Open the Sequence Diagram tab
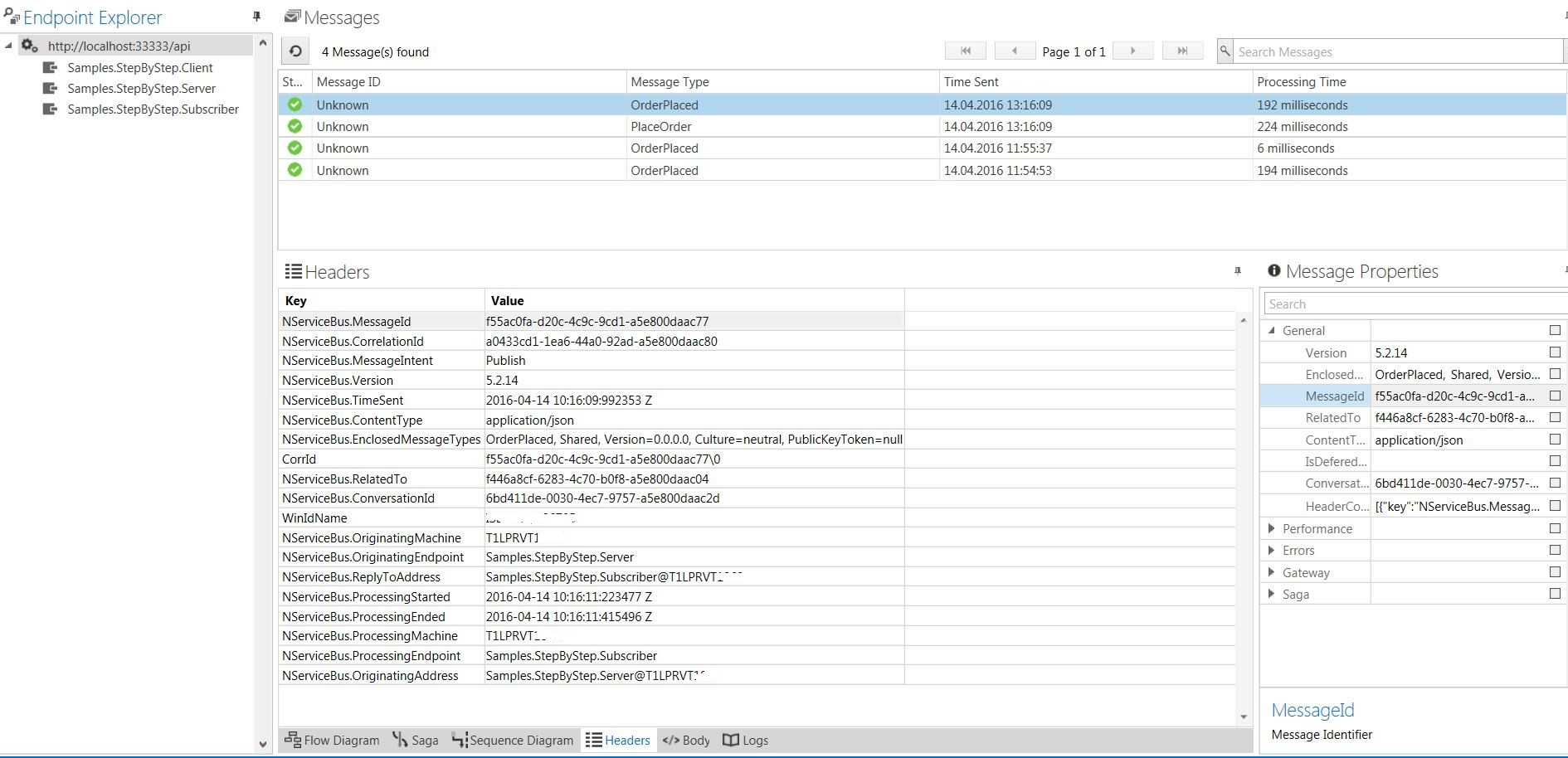This screenshot has width=1568, height=758. [513, 740]
